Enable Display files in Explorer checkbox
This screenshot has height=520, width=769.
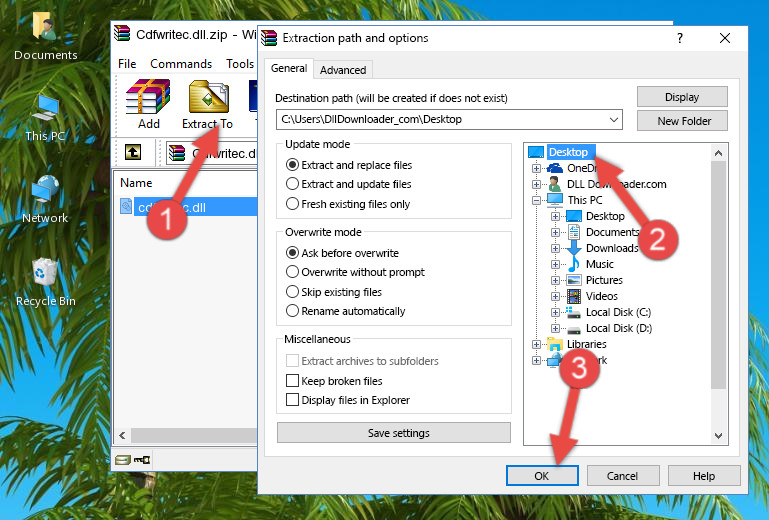292,400
